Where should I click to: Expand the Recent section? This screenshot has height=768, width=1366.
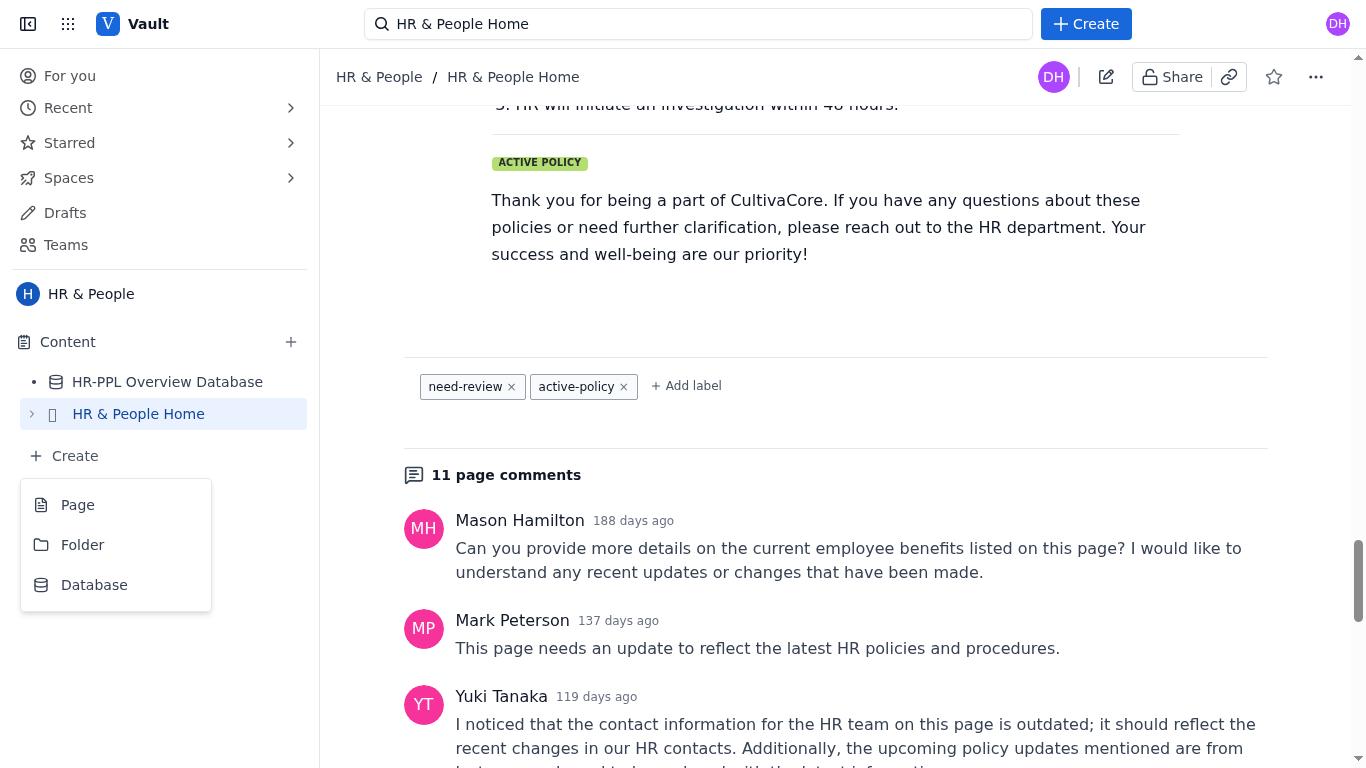[x=291, y=108]
